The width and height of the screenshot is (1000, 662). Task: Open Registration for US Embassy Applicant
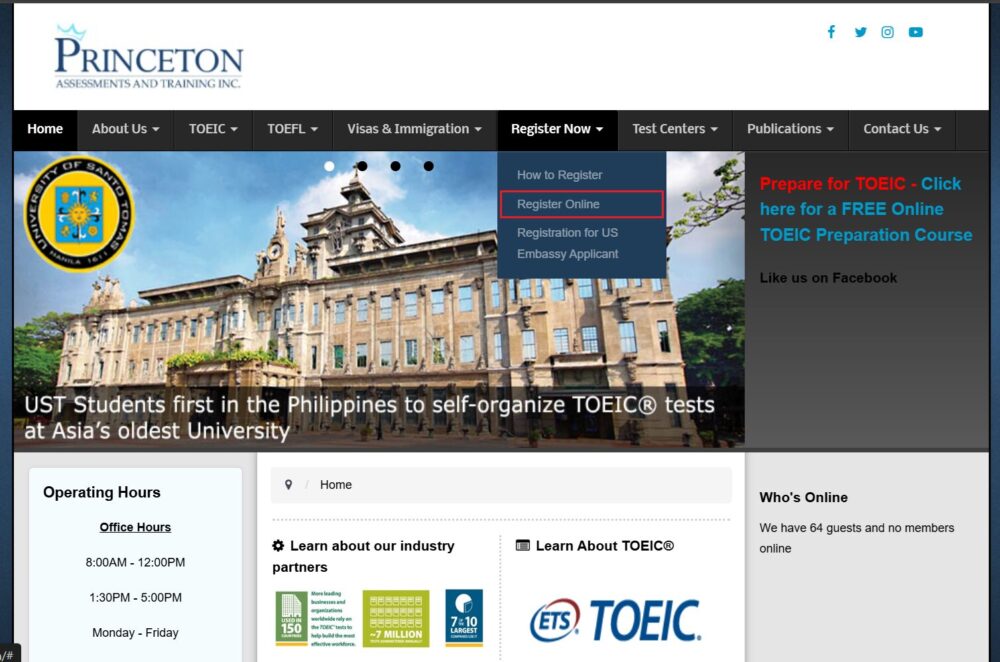tap(567, 243)
